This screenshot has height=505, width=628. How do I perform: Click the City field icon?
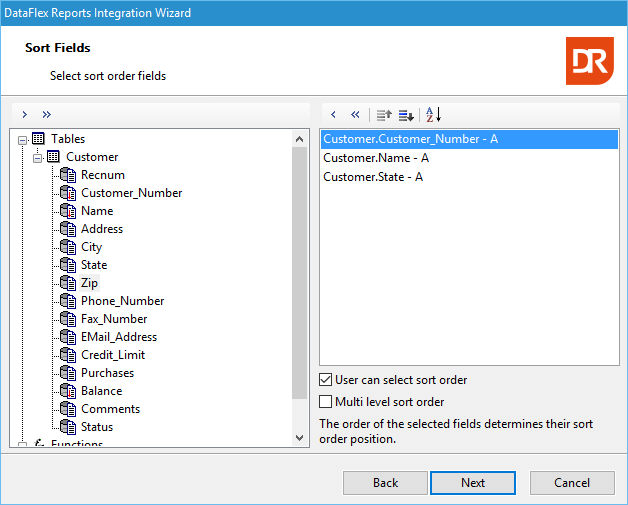click(68, 247)
